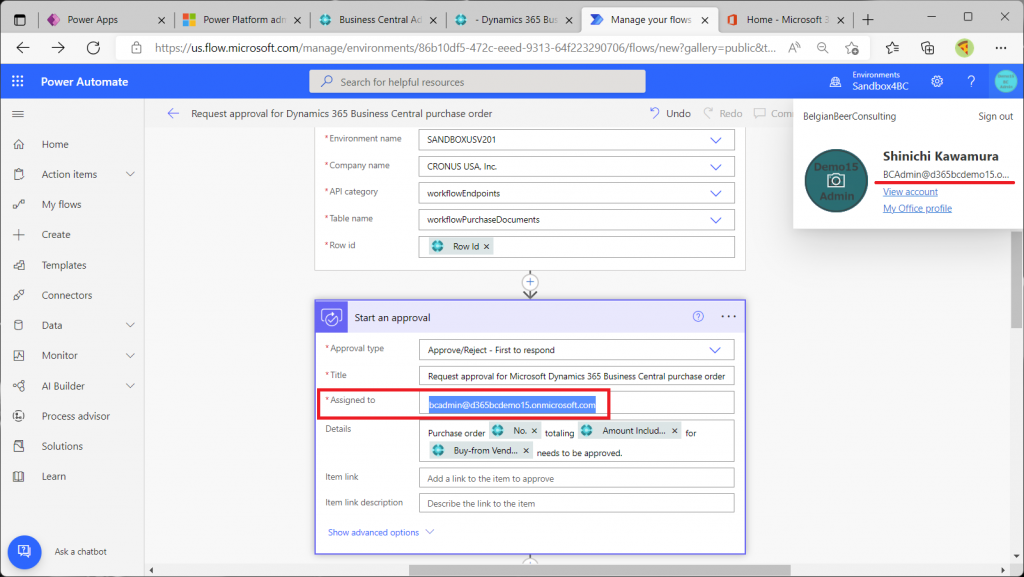Switch to the Dynamics 365 Business tab

pos(513,20)
